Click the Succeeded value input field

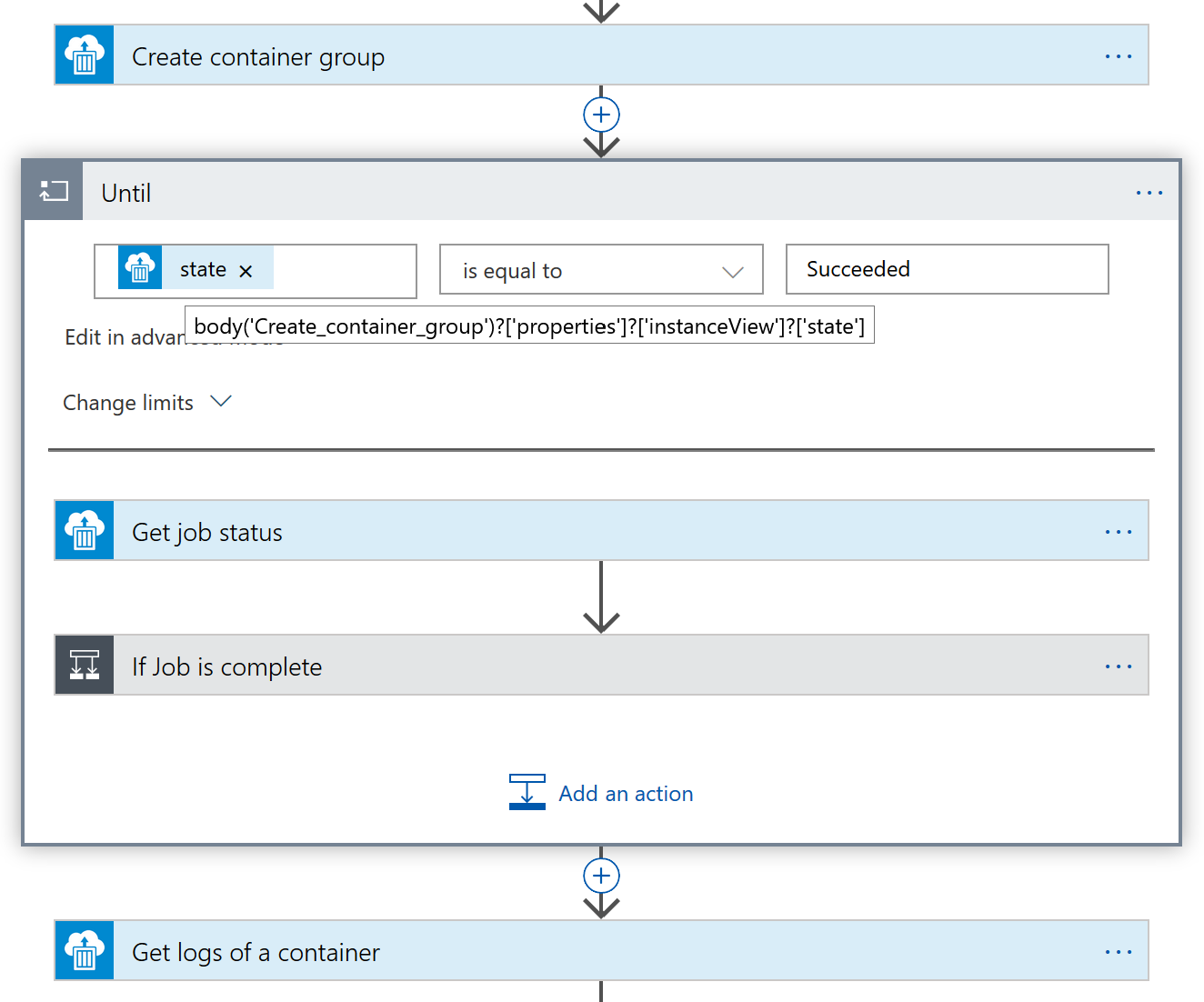coord(947,269)
